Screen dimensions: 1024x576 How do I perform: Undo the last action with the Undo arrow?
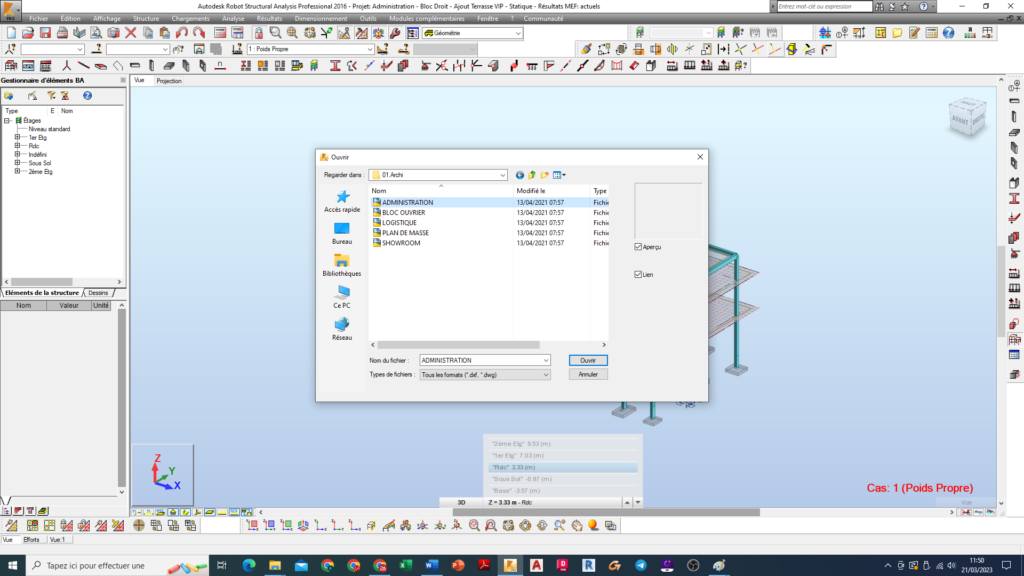pyautogui.click(x=179, y=33)
